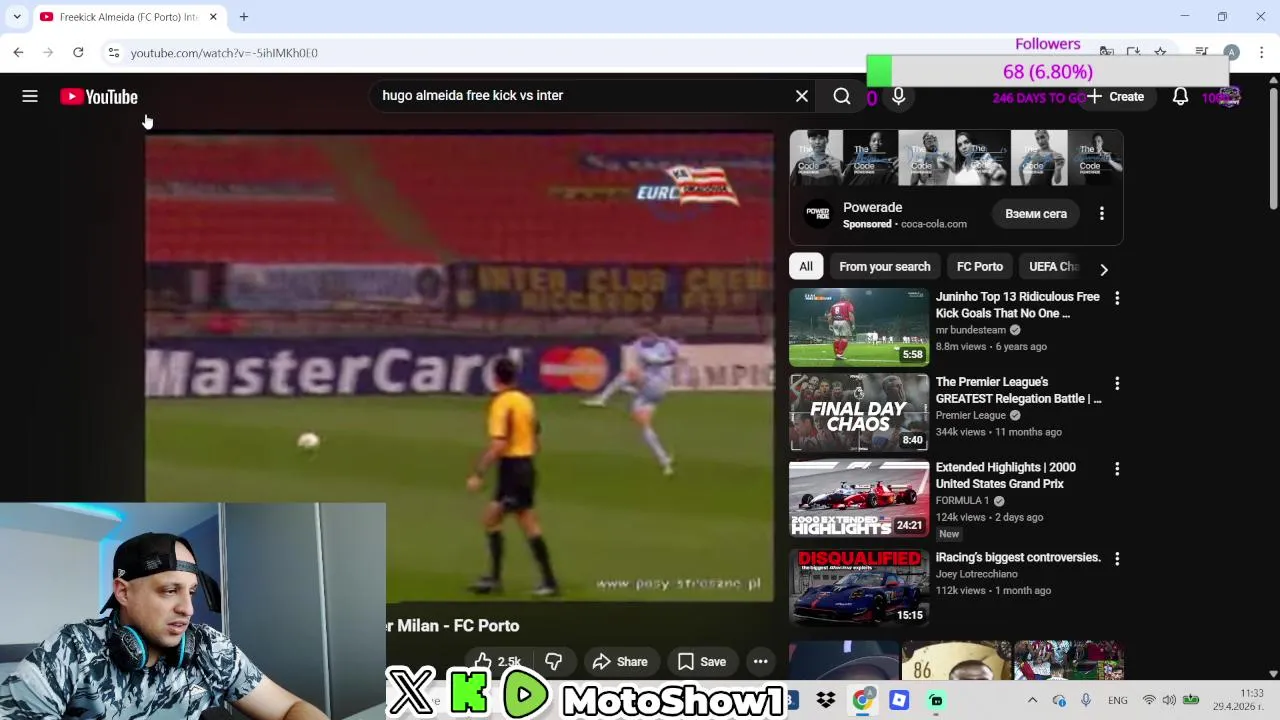This screenshot has width=1280, height=720.
Task: Open options for 2000 United States Grand Prix video
Action: click(1117, 468)
